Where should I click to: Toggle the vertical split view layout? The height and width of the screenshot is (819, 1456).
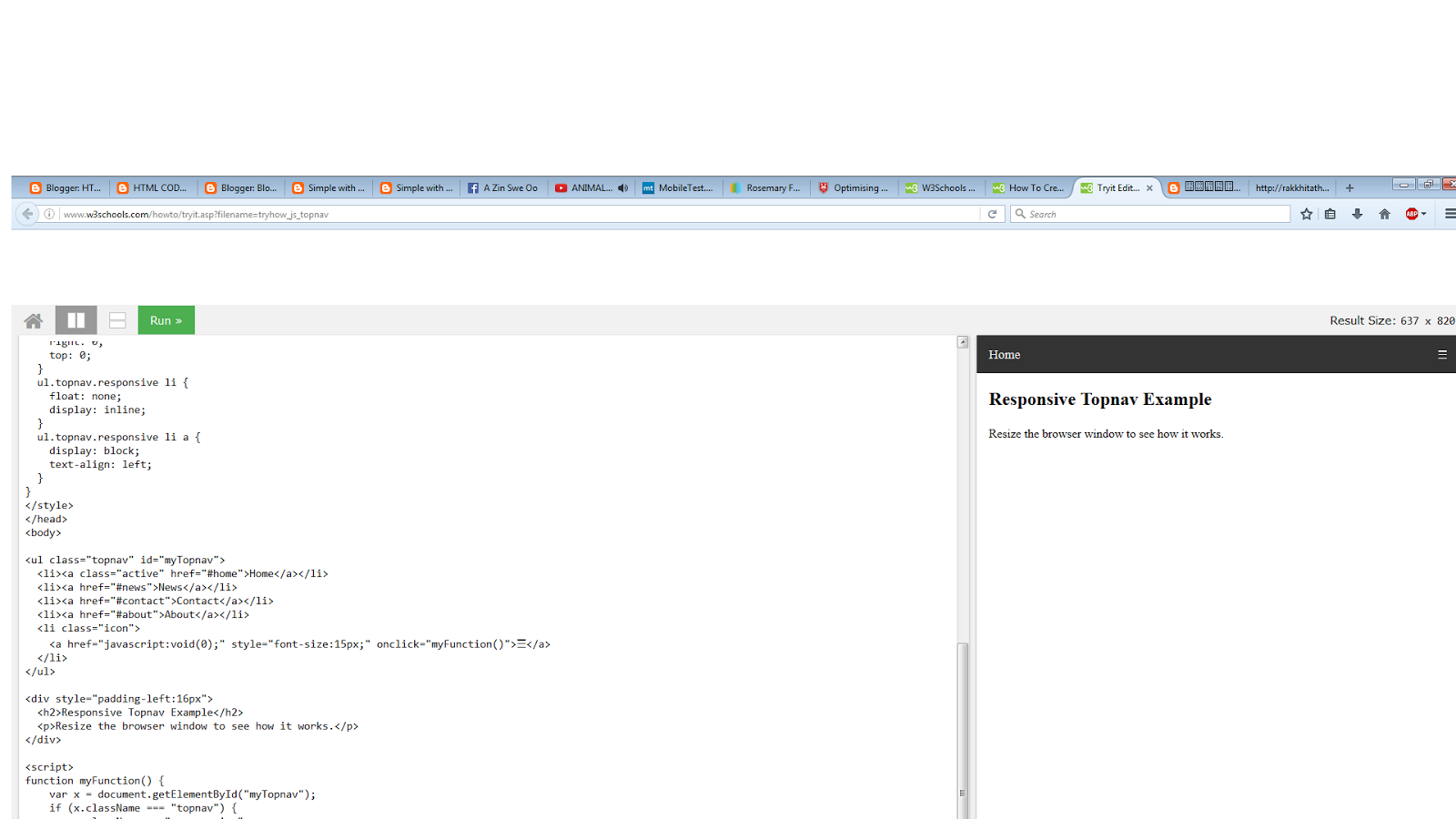click(76, 319)
